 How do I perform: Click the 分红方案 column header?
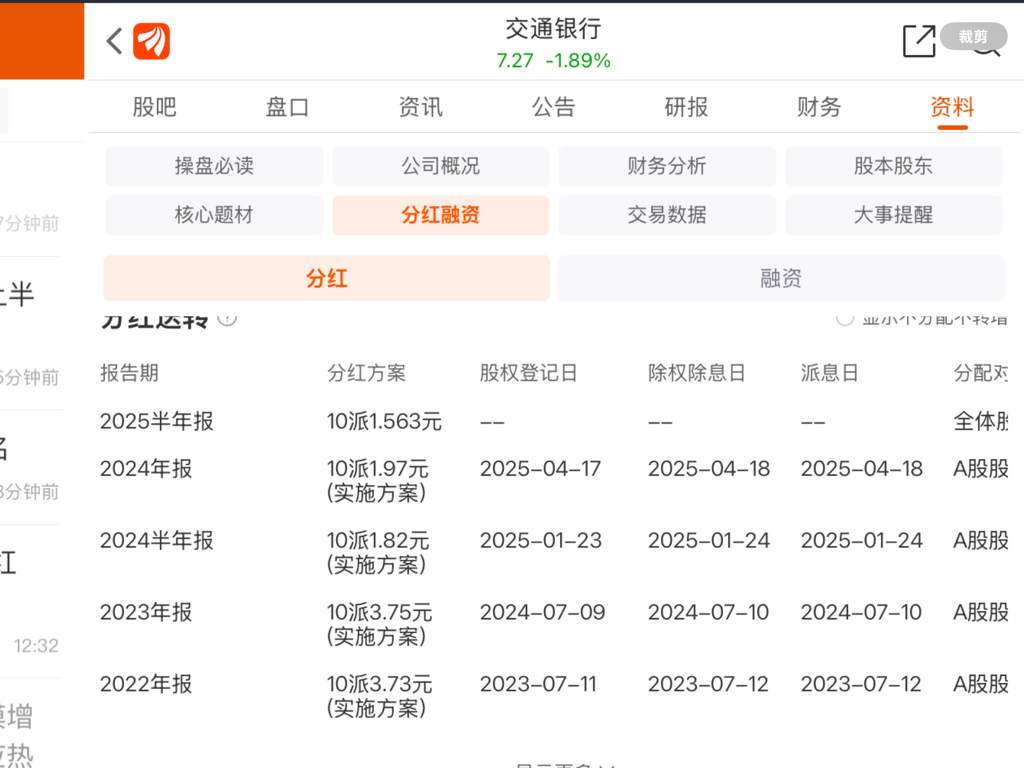tap(366, 373)
